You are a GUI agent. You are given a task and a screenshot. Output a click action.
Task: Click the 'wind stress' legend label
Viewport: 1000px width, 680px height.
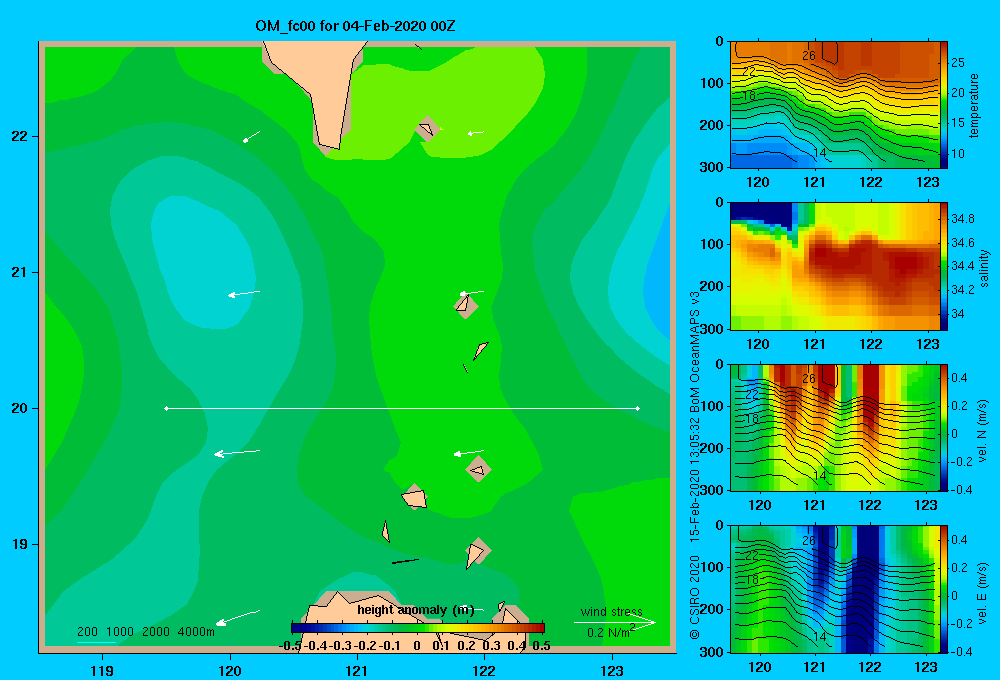[x=611, y=612]
